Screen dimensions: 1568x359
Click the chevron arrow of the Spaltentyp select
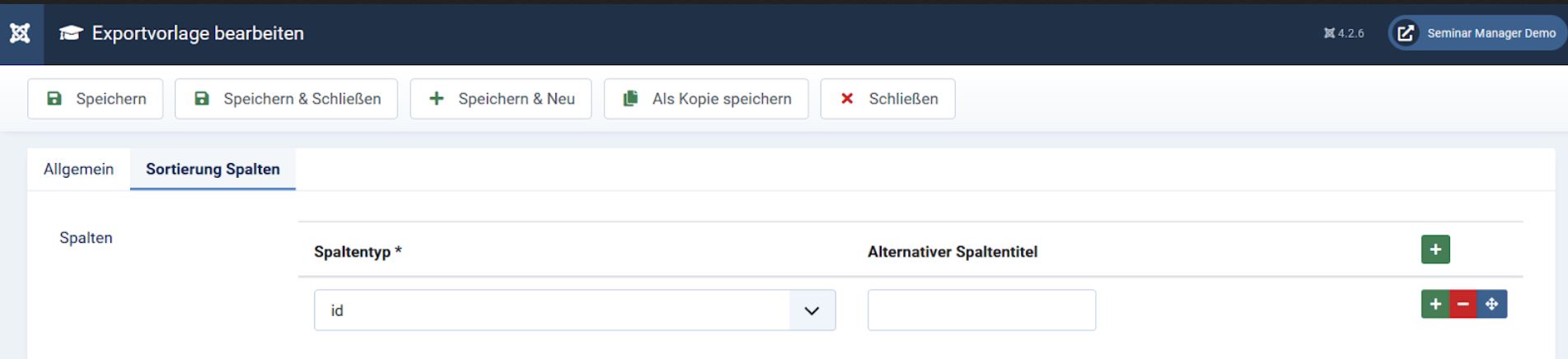(x=812, y=310)
